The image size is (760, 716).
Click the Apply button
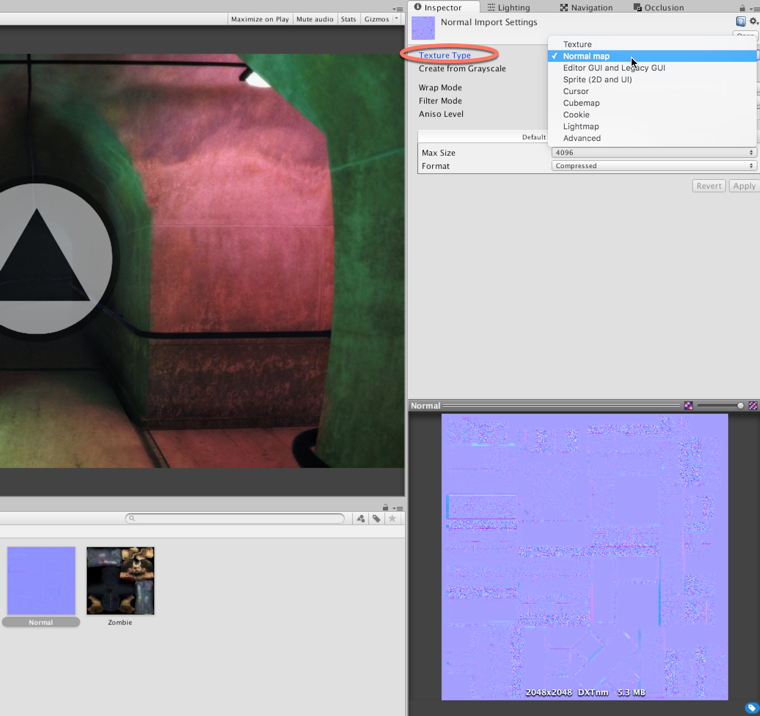point(743,186)
